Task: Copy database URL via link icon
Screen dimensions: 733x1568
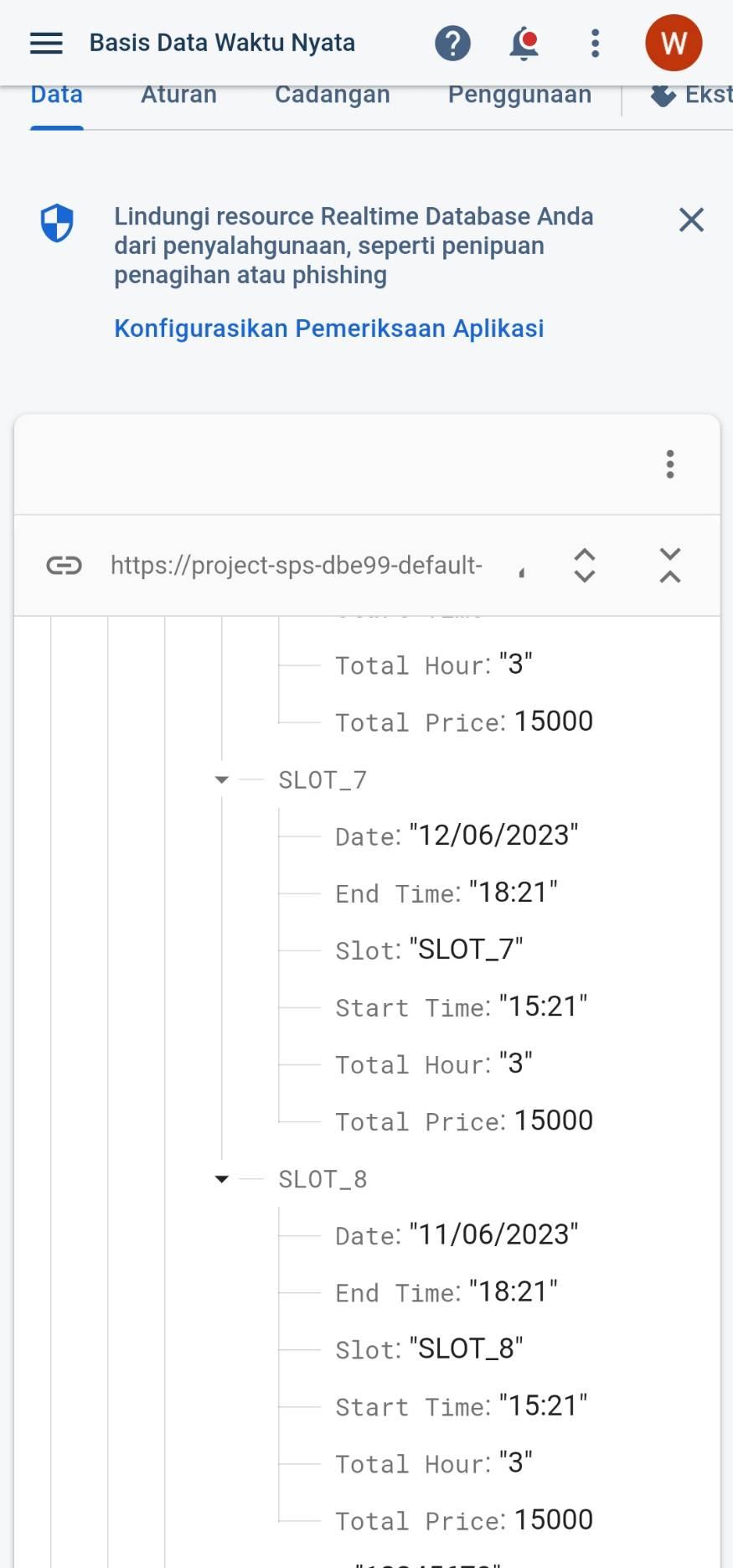Action: pyautogui.click(x=64, y=566)
